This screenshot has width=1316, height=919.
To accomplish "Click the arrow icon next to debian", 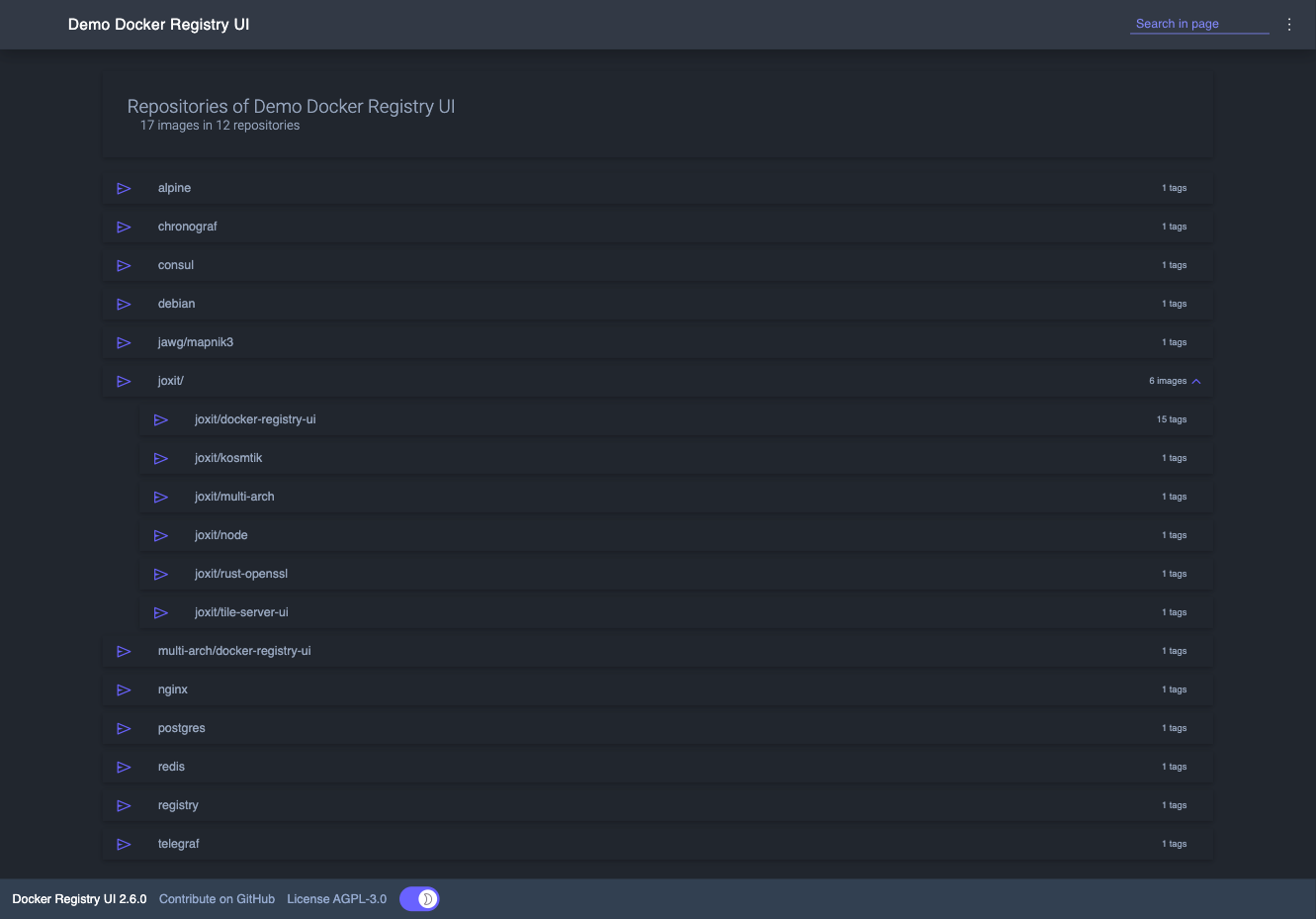I will pyautogui.click(x=124, y=304).
